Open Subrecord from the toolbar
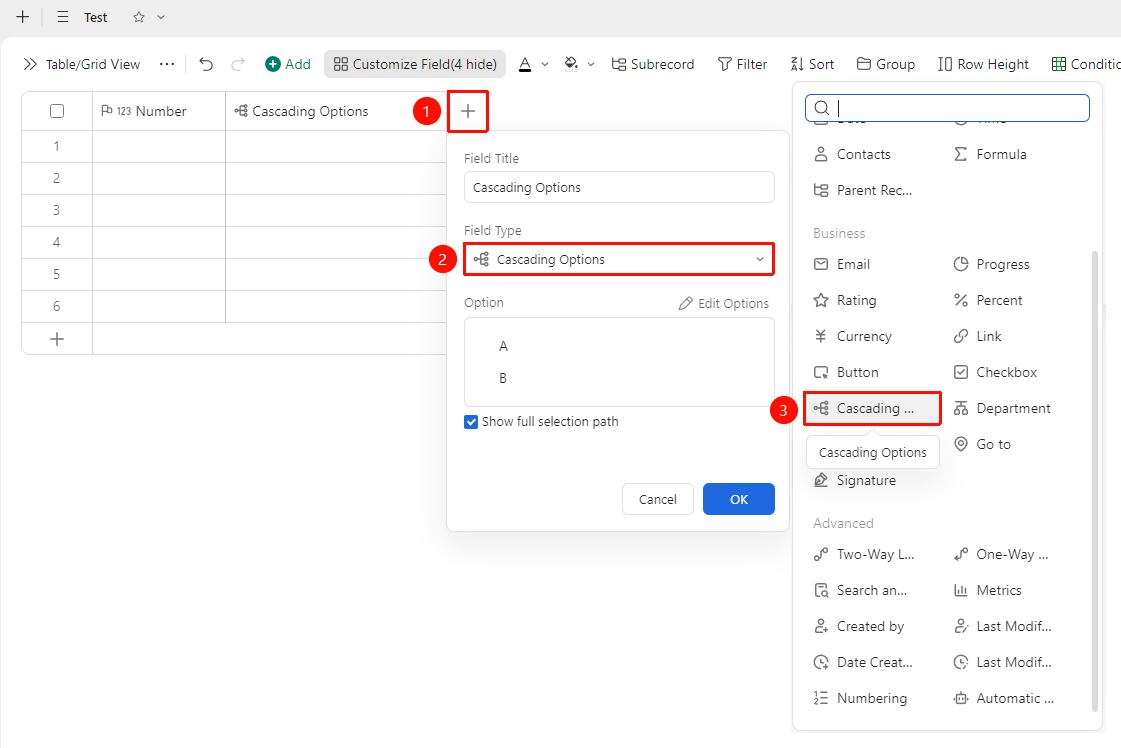This screenshot has width=1121, height=748. pyautogui.click(x=653, y=64)
